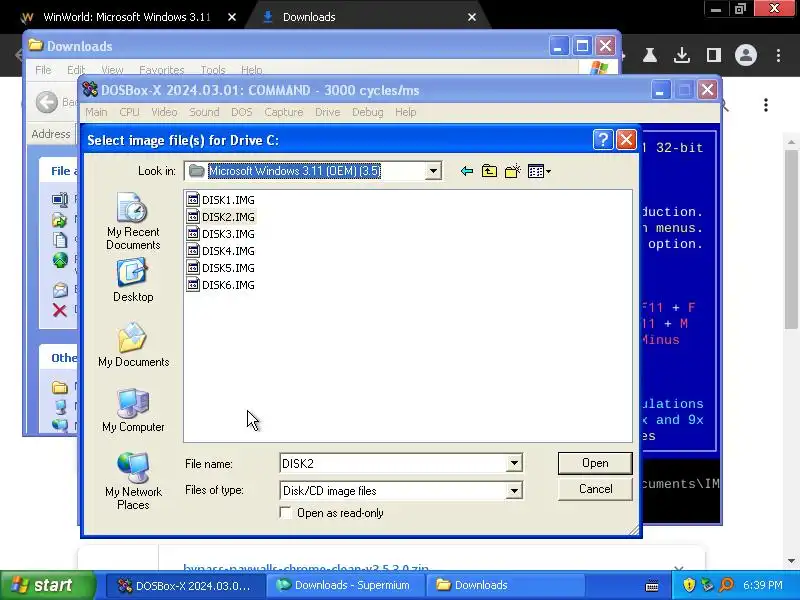
Task: Switch to Downloads - Supermium taskbar button
Action: pyautogui.click(x=344, y=585)
